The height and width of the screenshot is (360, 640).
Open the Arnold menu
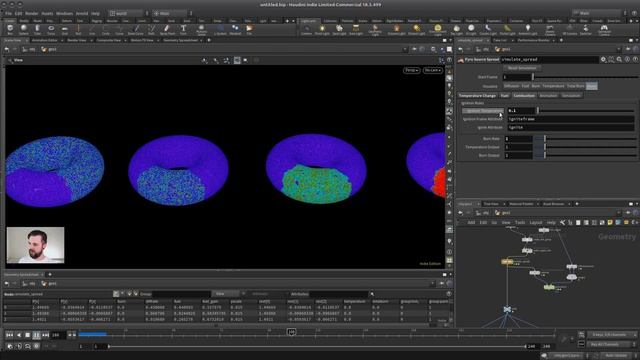click(82, 13)
